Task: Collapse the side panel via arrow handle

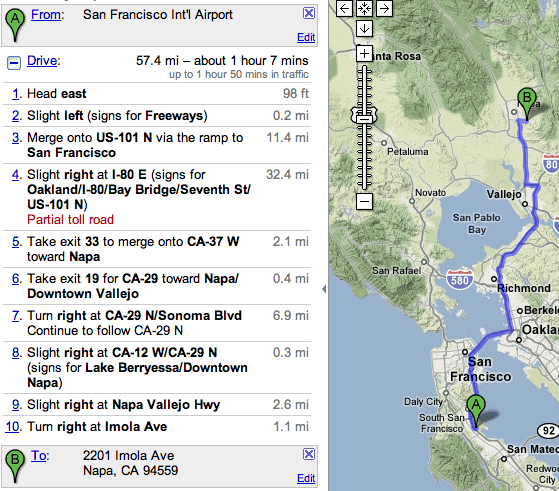Action: 324,289
